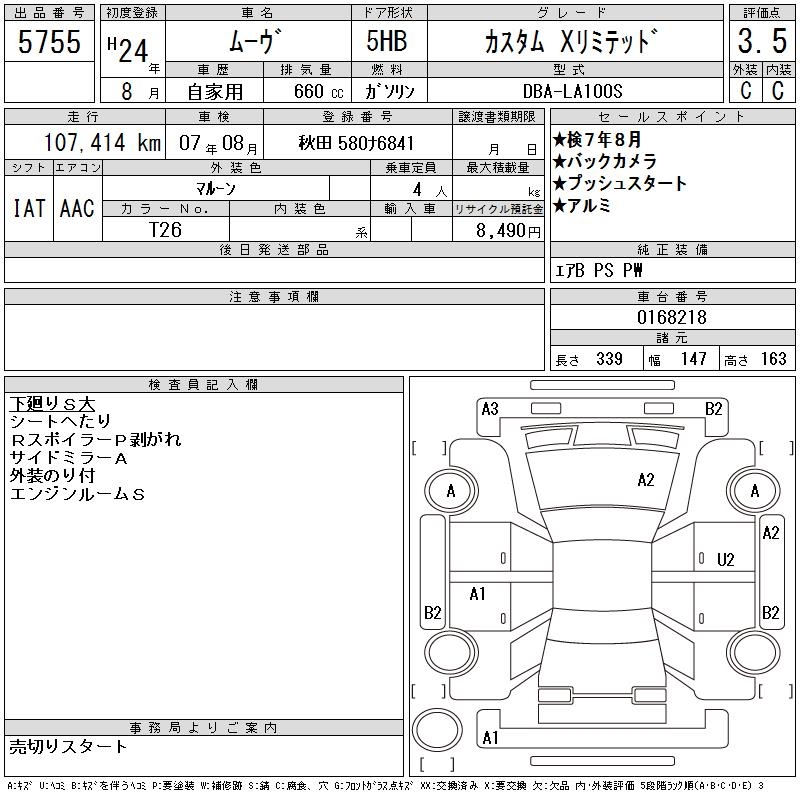The image size is (800, 800).
Task: Select the 後日発送部品 section header
Action: pyautogui.click(x=274, y=249)
